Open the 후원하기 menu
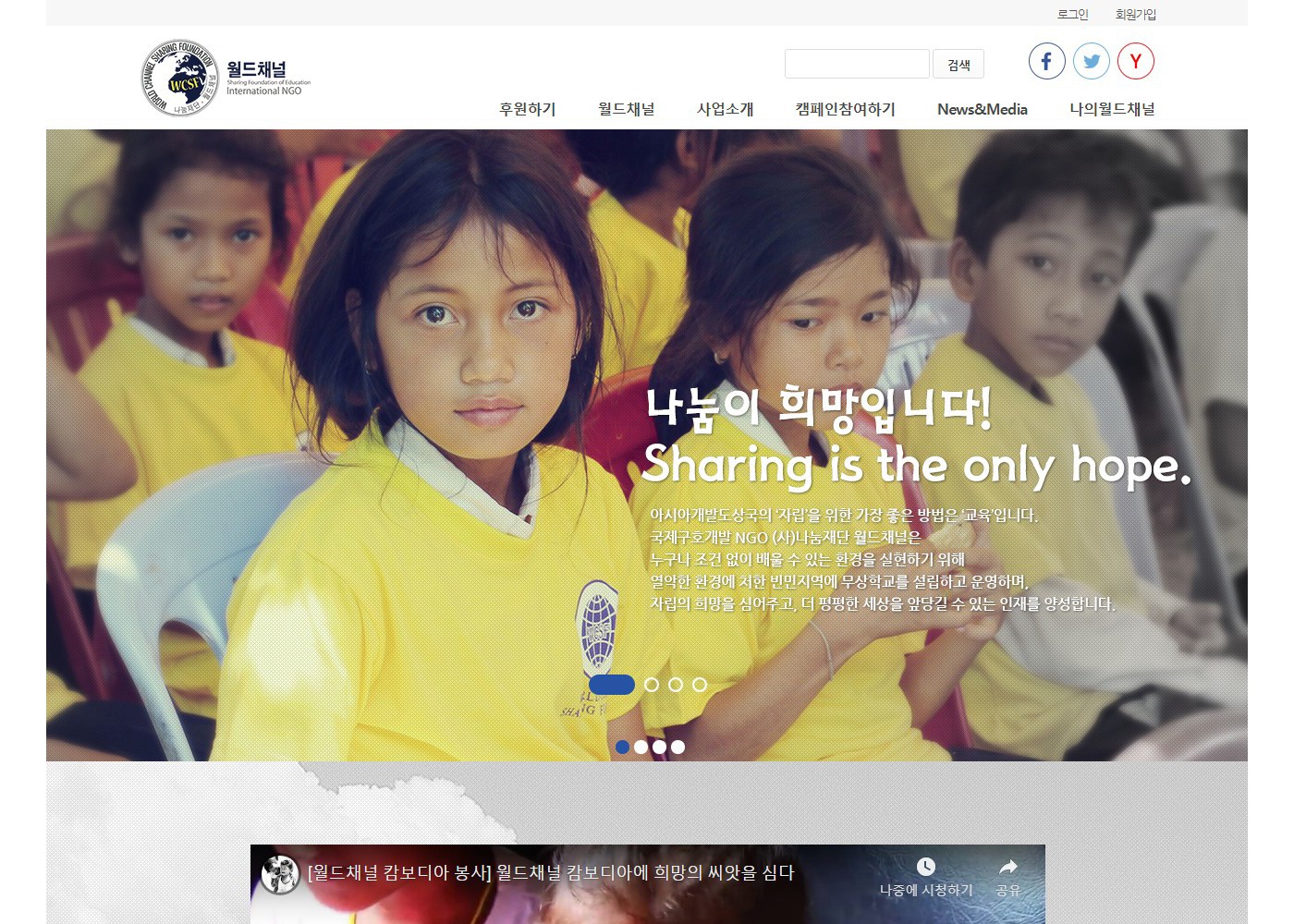The image size is (1294, 924). point(527,109)
